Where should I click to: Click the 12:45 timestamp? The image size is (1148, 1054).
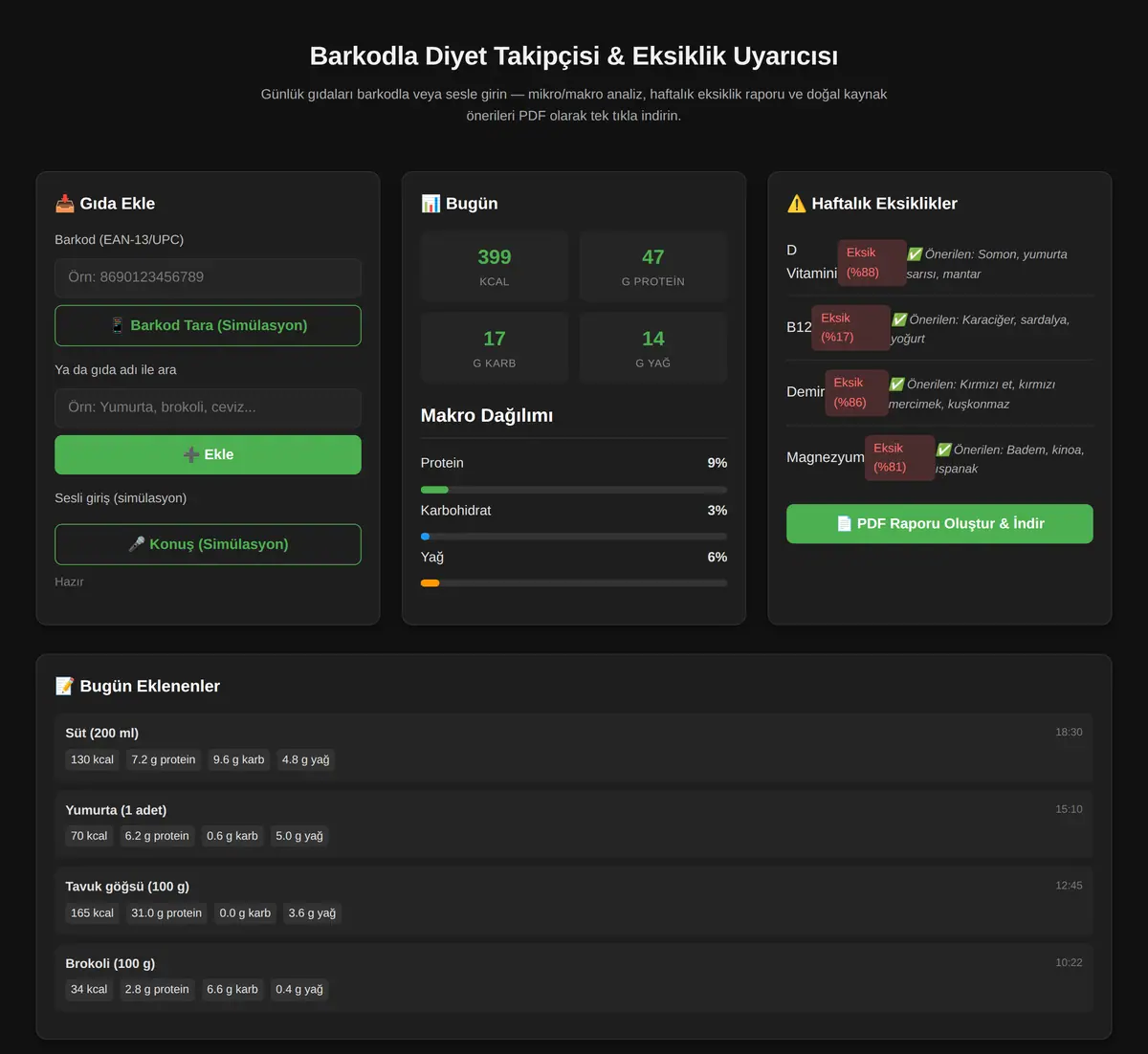[1069, 886]
